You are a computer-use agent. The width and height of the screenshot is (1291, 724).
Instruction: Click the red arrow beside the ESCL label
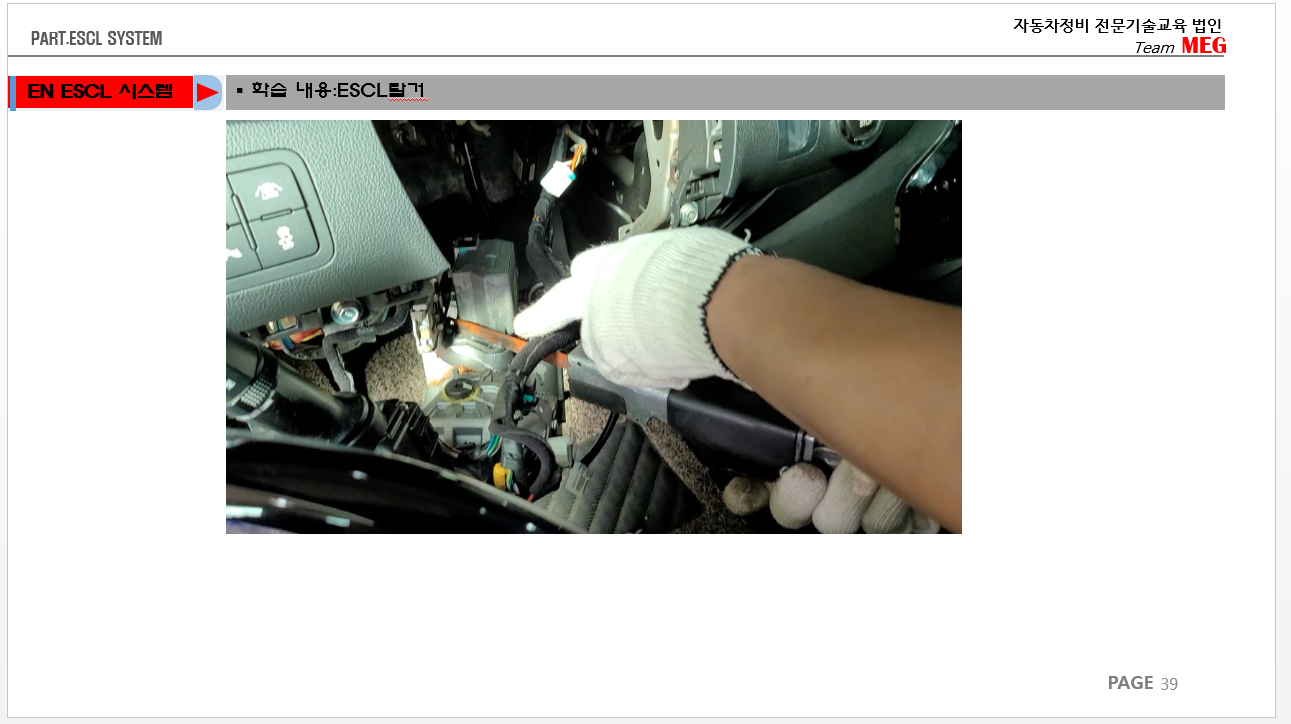tap(208, 93)
